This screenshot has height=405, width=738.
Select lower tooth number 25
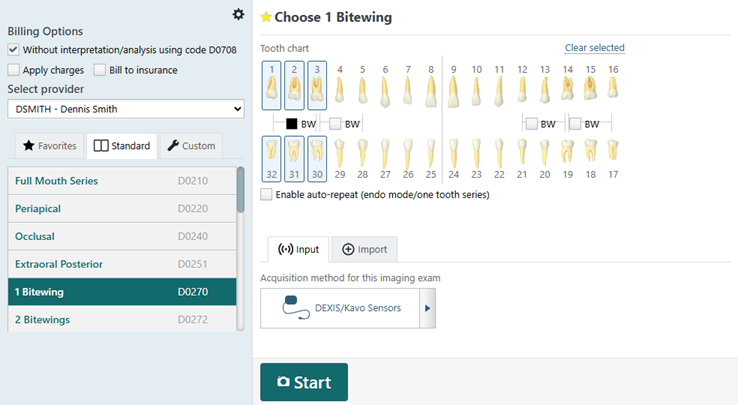431,151
